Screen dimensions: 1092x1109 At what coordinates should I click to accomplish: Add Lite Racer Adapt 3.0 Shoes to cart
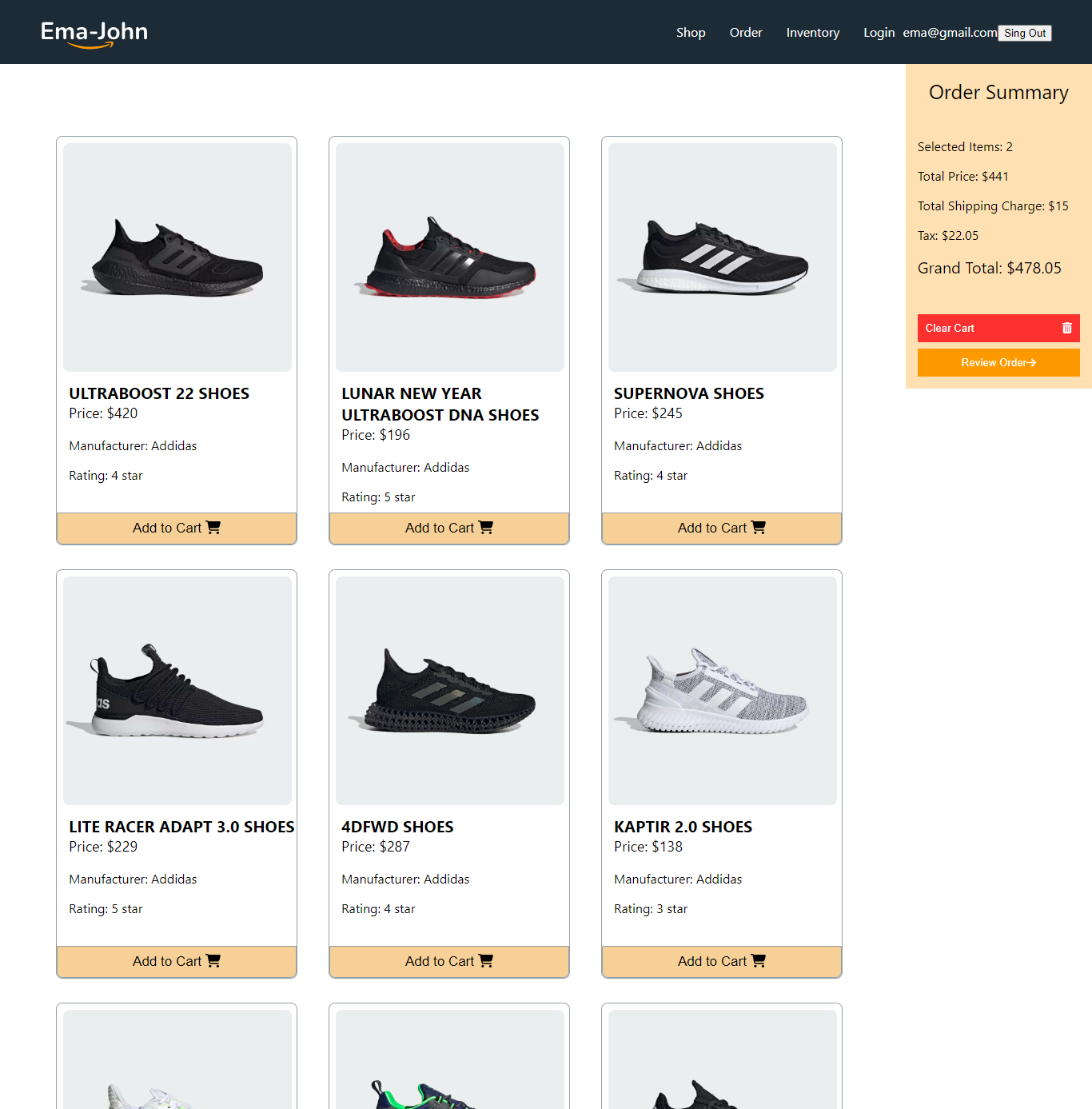click(177, 962)
